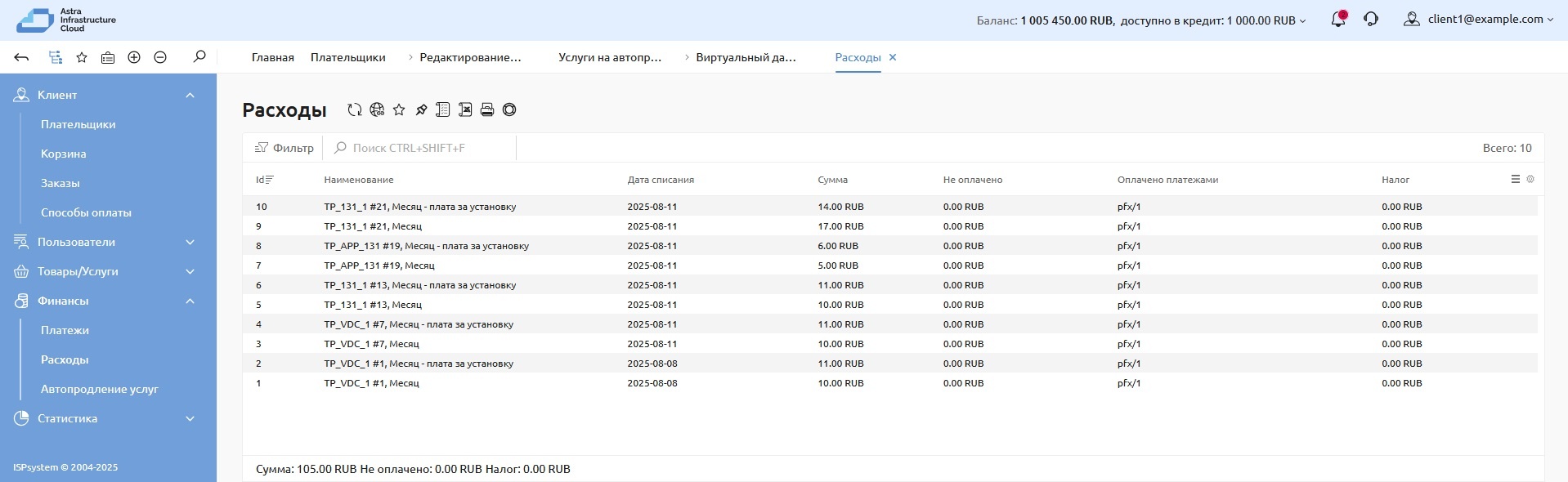The height and width of the screenshot is (482, 1568).
Task: Open Корзина in sidebar
Action: pyautogui.click(x=64, y=154)
